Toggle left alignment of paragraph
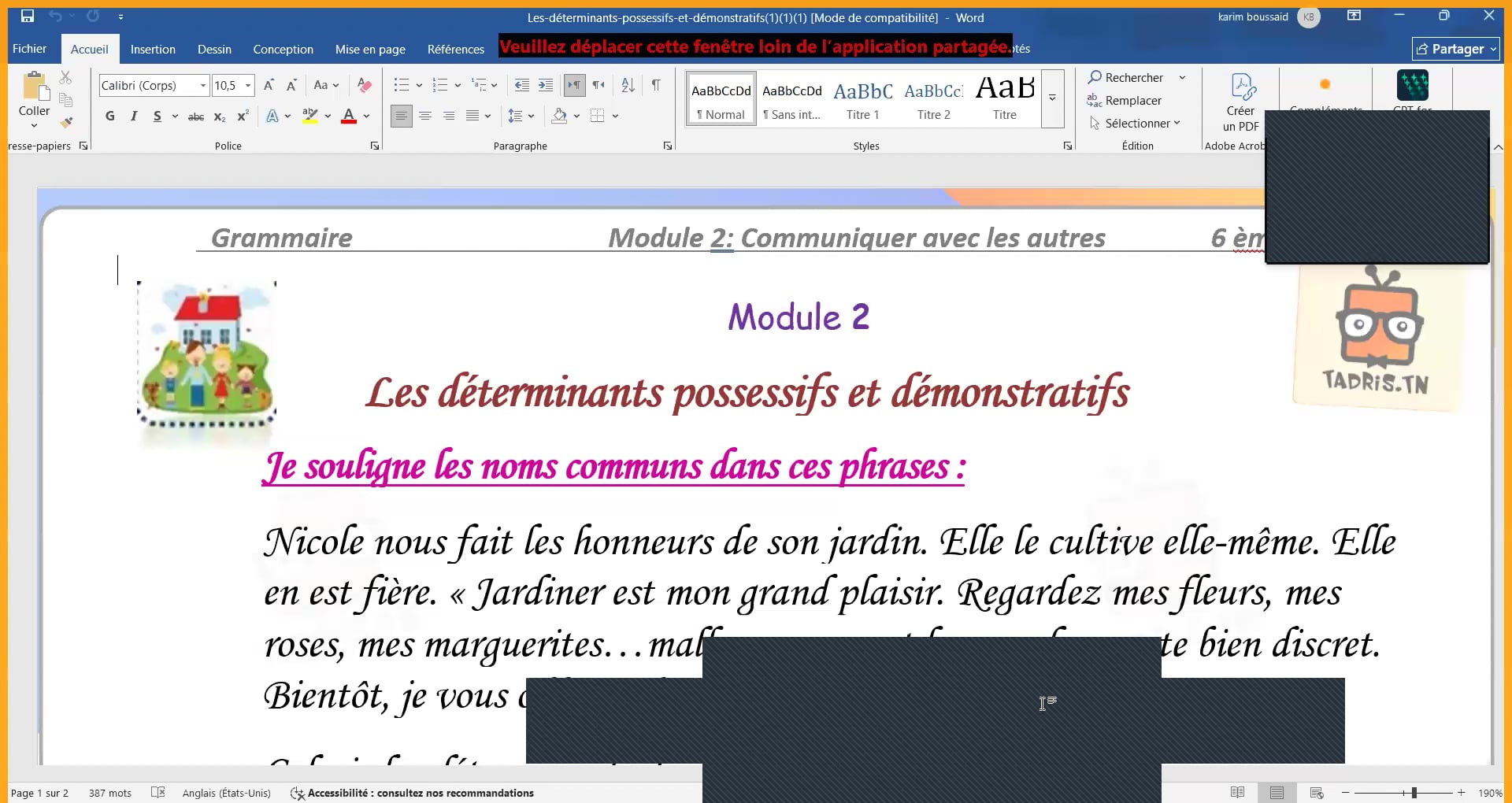This screenshot has width=1512, height=803. [402, 117]
